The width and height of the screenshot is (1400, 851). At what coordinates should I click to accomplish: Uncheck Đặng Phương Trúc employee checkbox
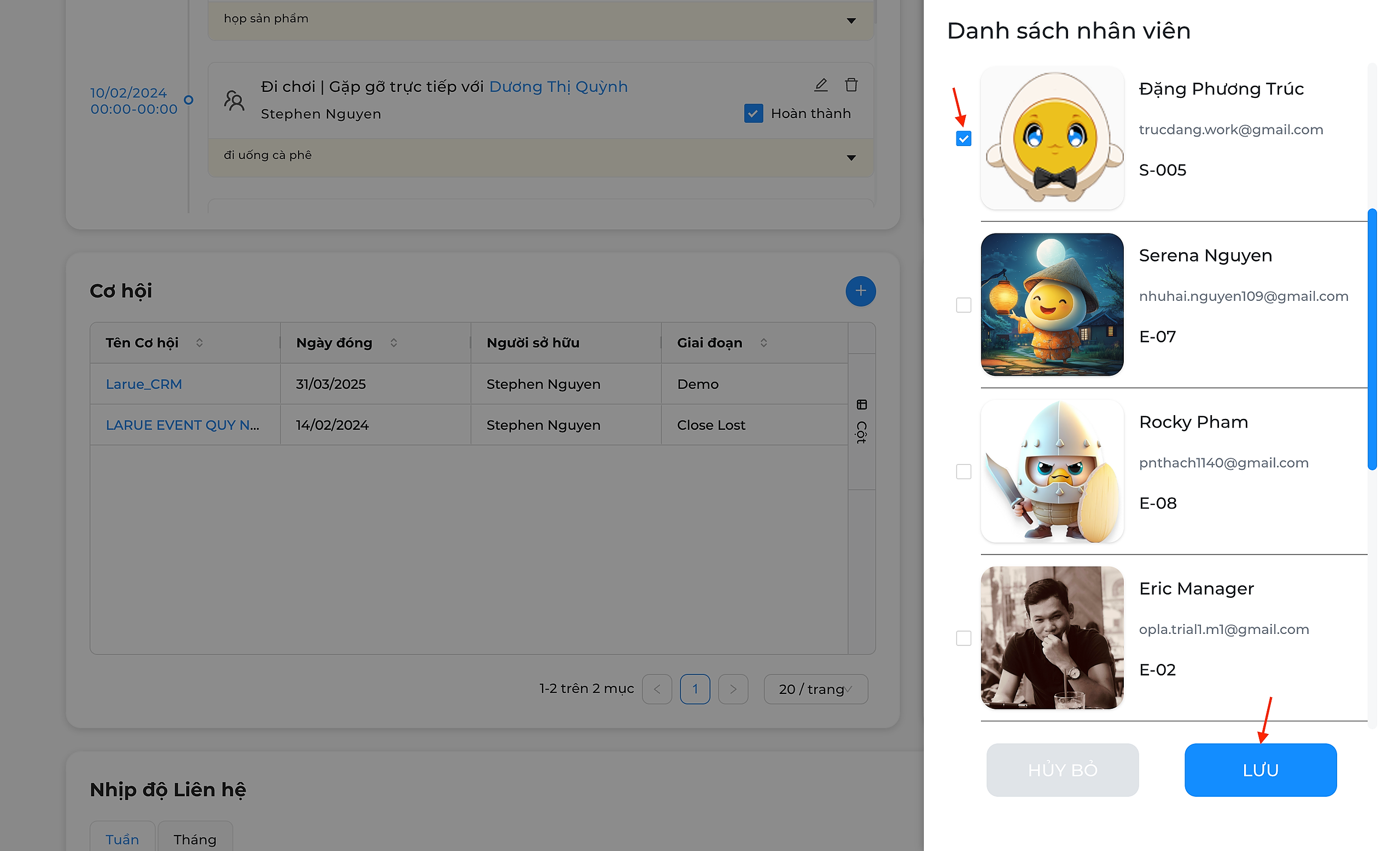click(x=964, y=138)
